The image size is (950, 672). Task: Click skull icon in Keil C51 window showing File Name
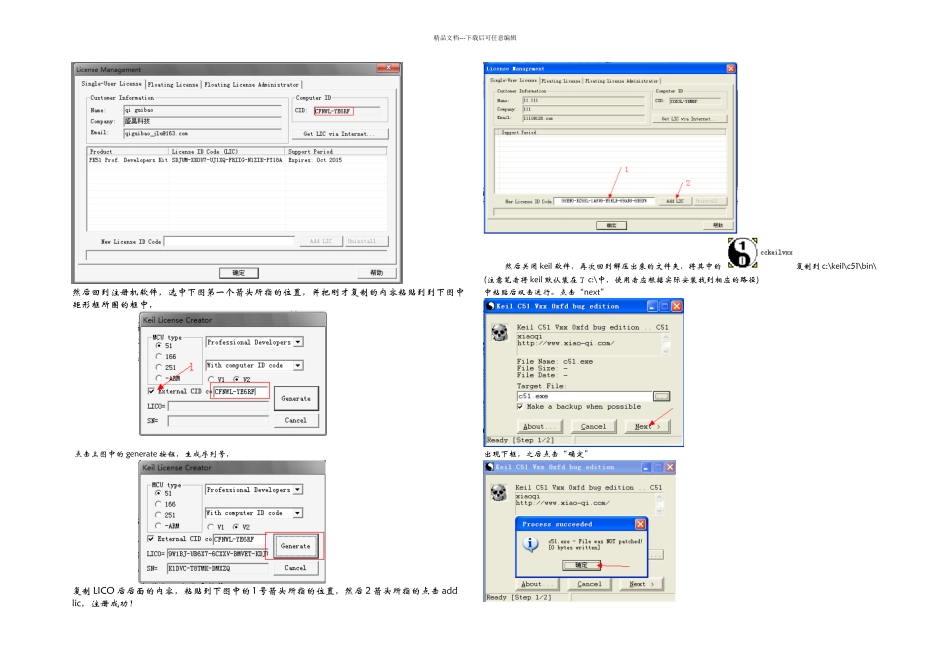[499, 333]
